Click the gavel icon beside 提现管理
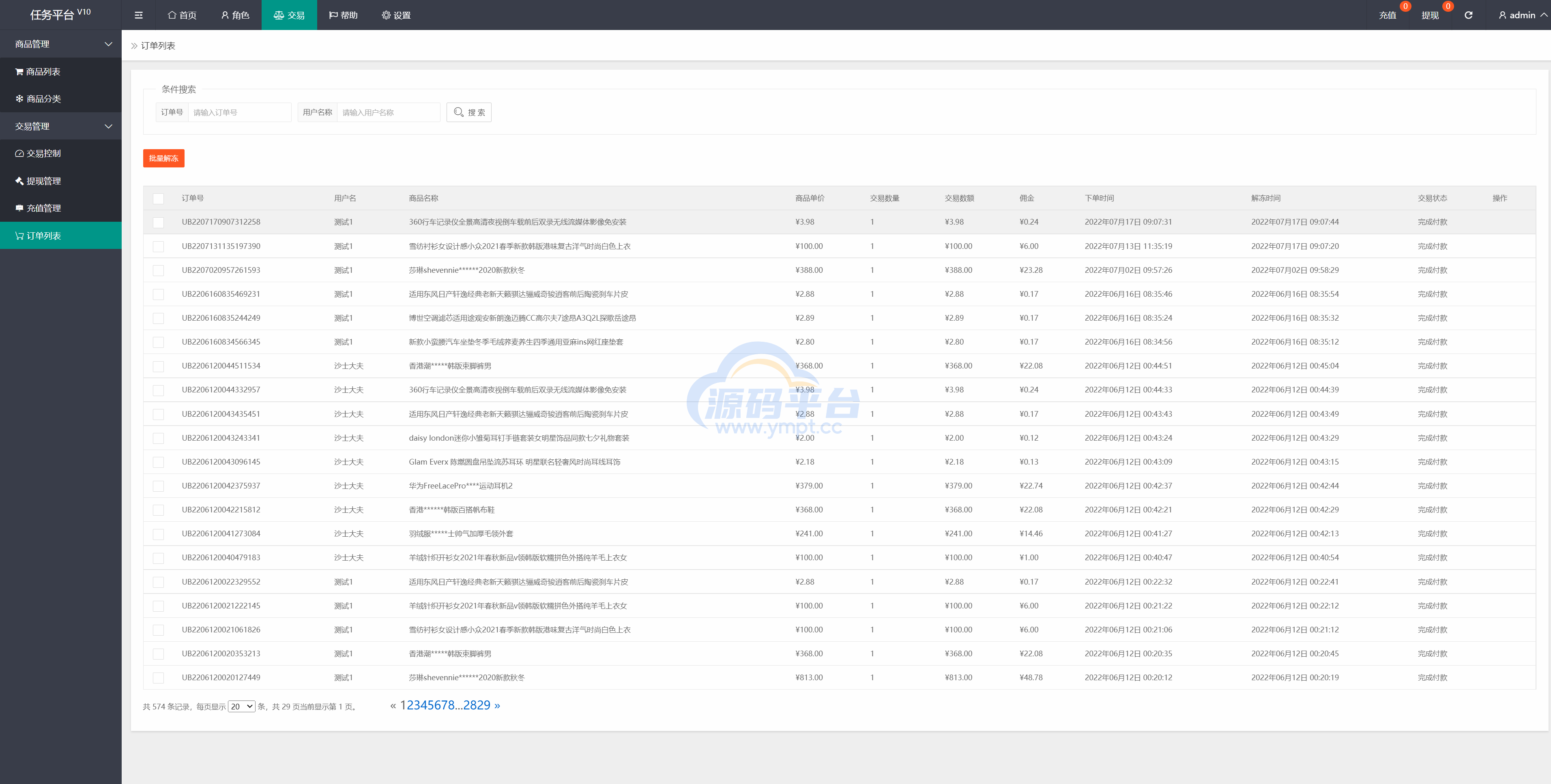The height and width of the screenshot is (784, 1551). point(19,181)
